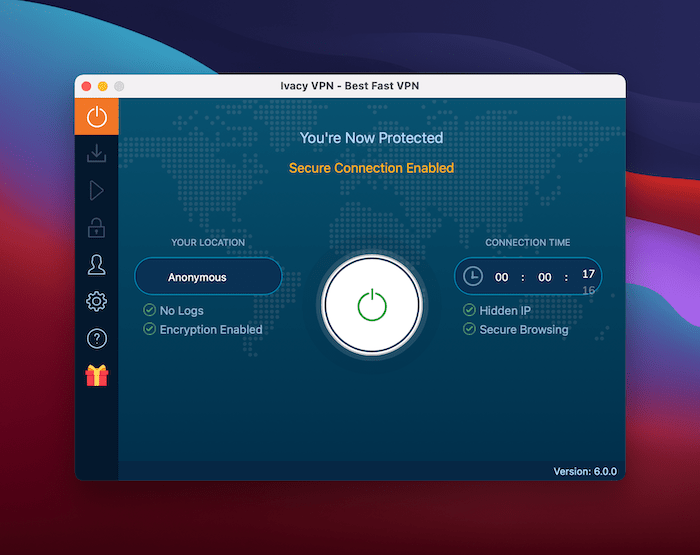This screenshot has height=555, width=700.
Task: Close the Ivacy VPN window
Action: 87,86
